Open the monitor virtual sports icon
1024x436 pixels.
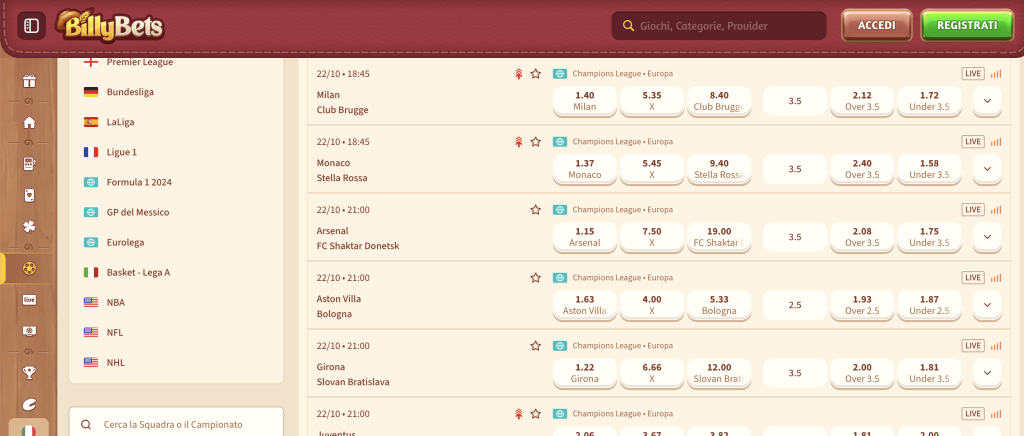pyautogui.click(x=29, y=331)
